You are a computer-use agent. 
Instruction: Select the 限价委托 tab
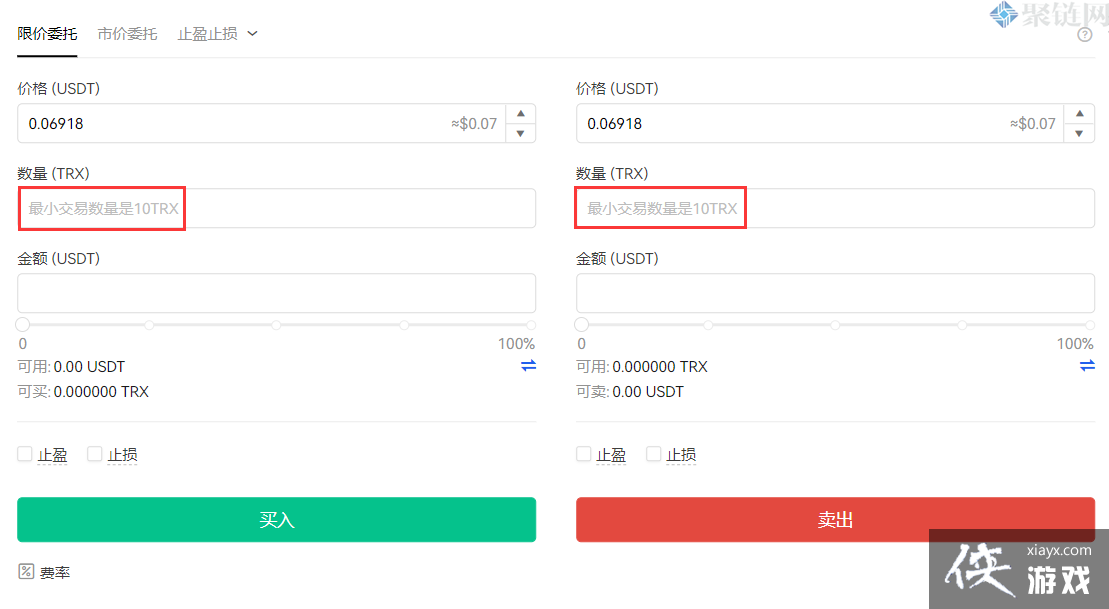(47, 33)
